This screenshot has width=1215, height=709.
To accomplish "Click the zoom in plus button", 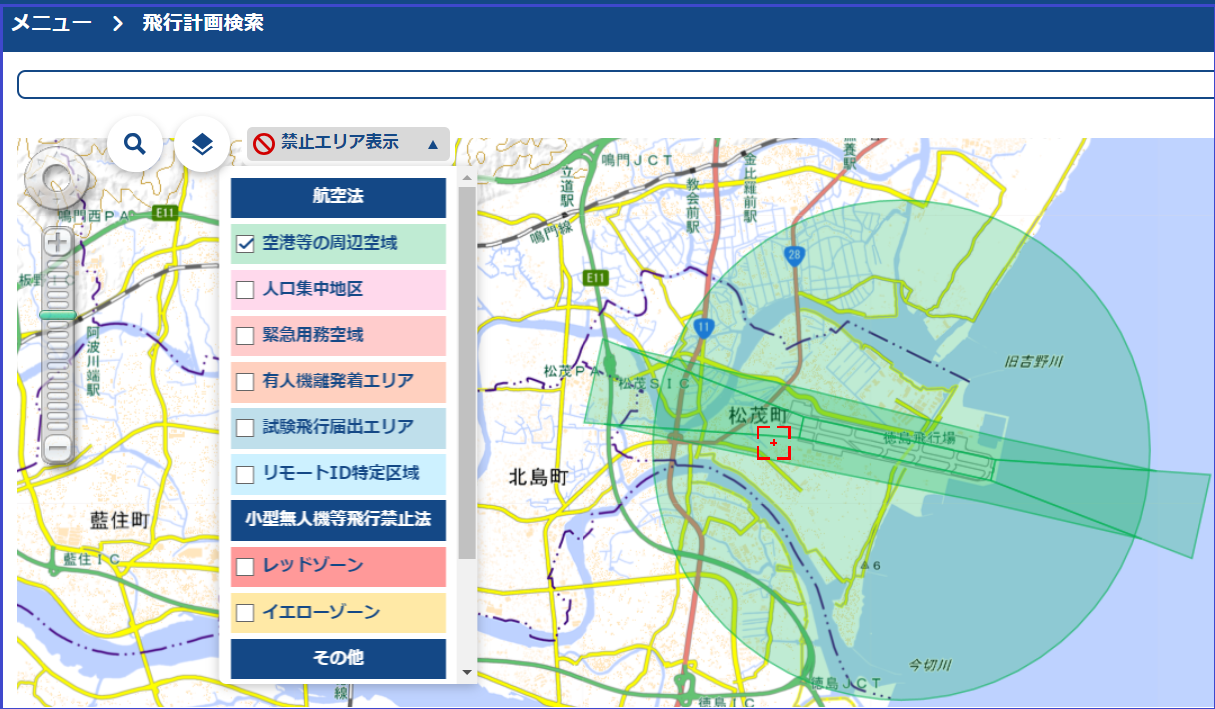I will click(58, 242).
